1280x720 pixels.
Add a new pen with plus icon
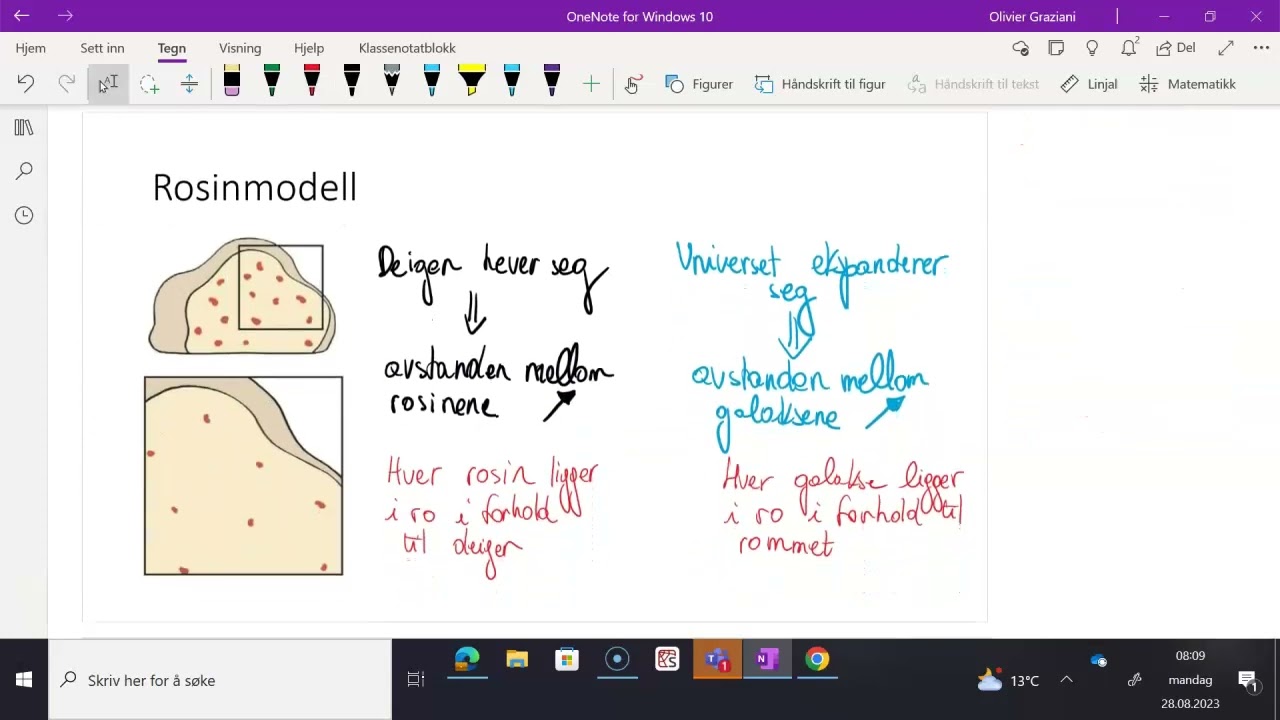click(x=591, y=84)
